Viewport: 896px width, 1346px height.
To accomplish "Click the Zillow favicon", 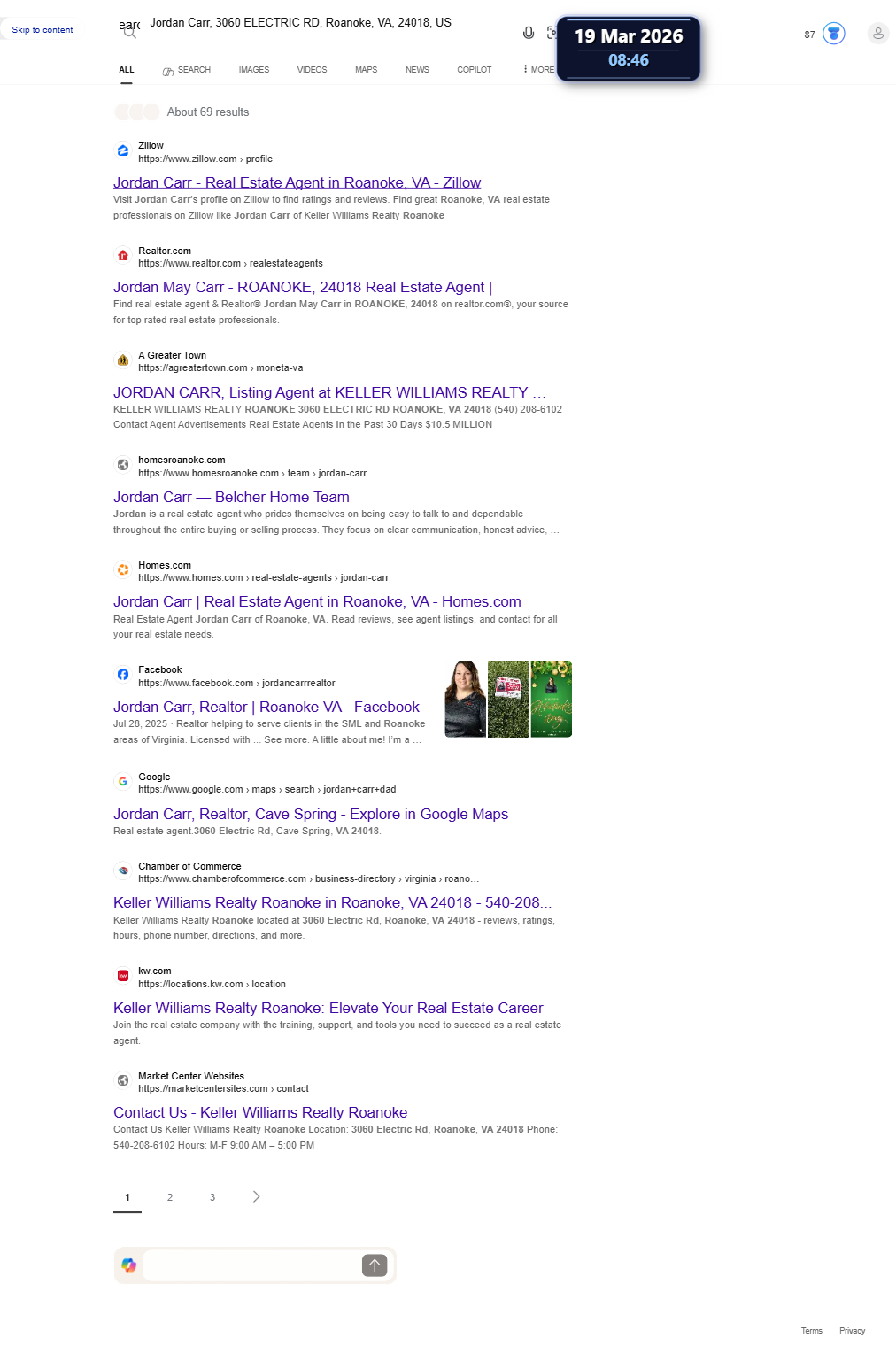I will [x=123, y=151].
